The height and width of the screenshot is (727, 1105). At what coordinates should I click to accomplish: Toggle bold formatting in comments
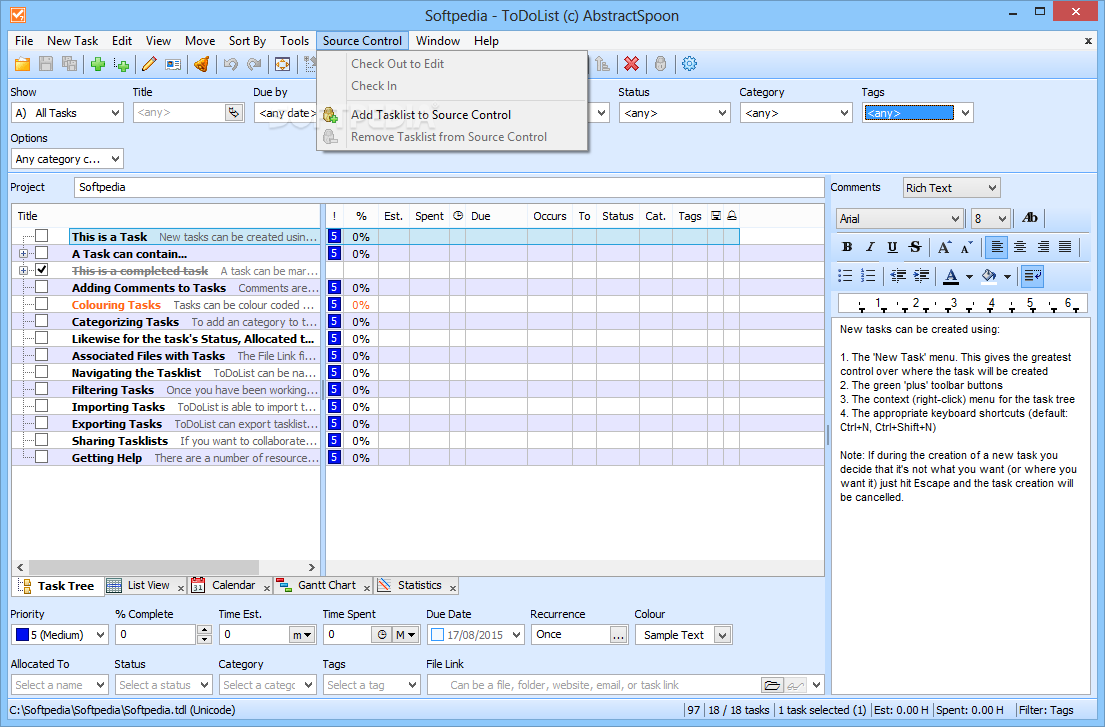[847, 247]
